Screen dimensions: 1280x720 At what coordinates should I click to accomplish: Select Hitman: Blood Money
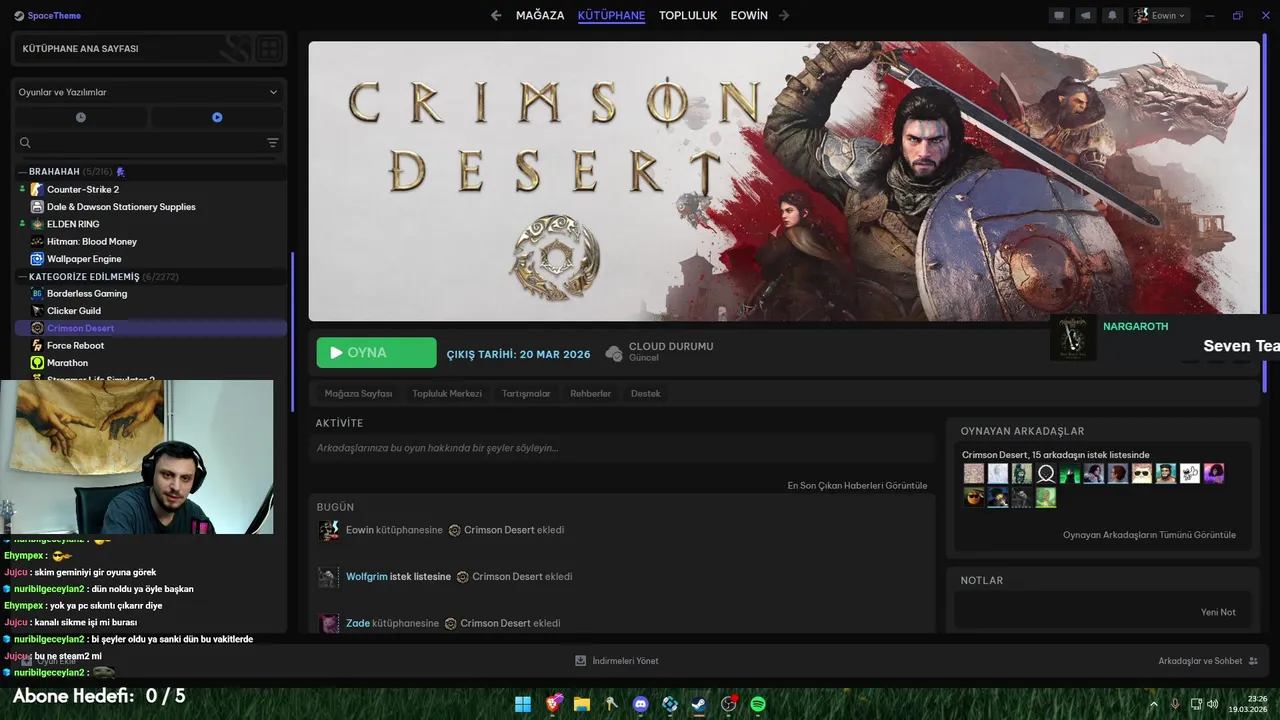(x=92, y=241)
